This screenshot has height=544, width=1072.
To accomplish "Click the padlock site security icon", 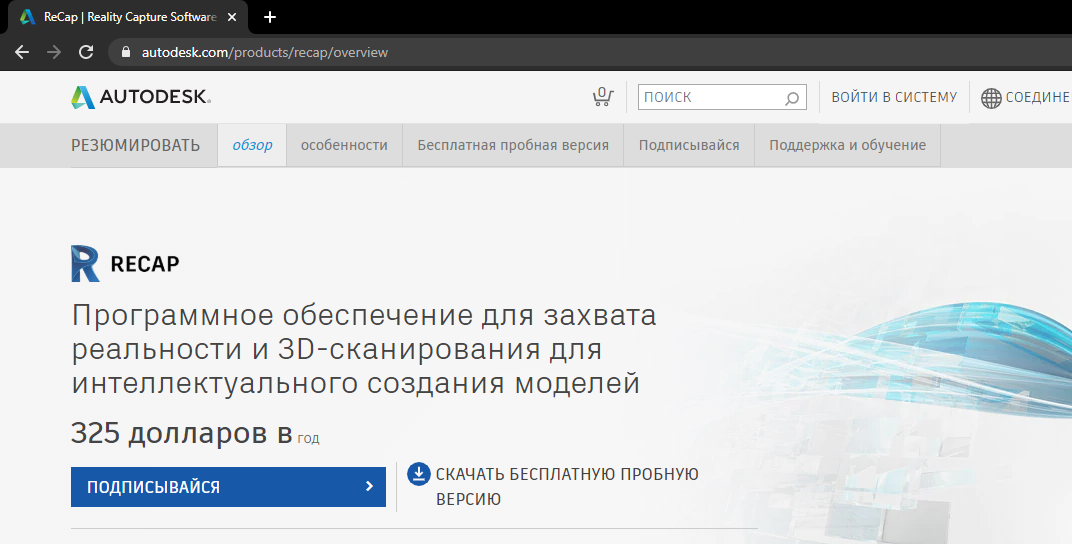I will (126, 52).
